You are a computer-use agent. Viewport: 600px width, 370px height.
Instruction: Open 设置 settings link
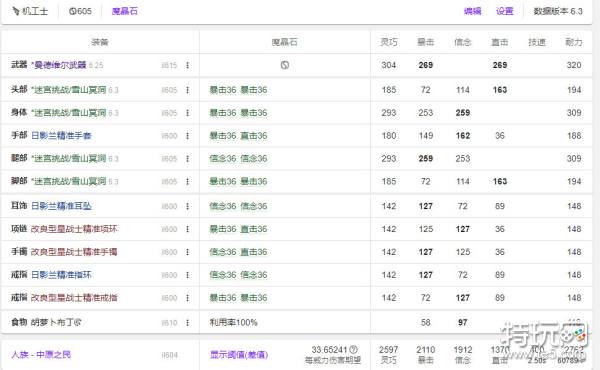pos(504,11)
